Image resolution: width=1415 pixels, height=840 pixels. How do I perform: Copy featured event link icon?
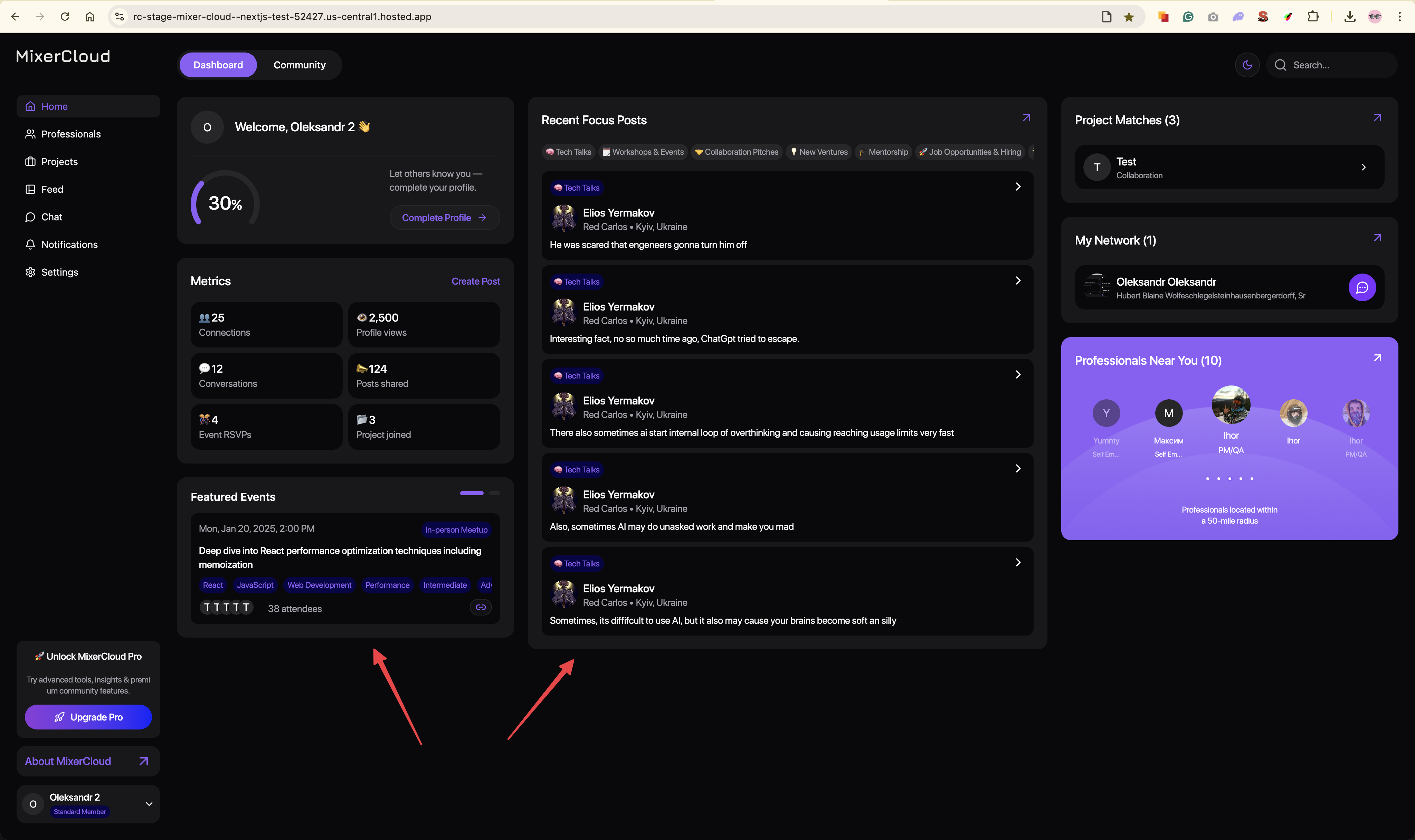[x=481, y=607]
